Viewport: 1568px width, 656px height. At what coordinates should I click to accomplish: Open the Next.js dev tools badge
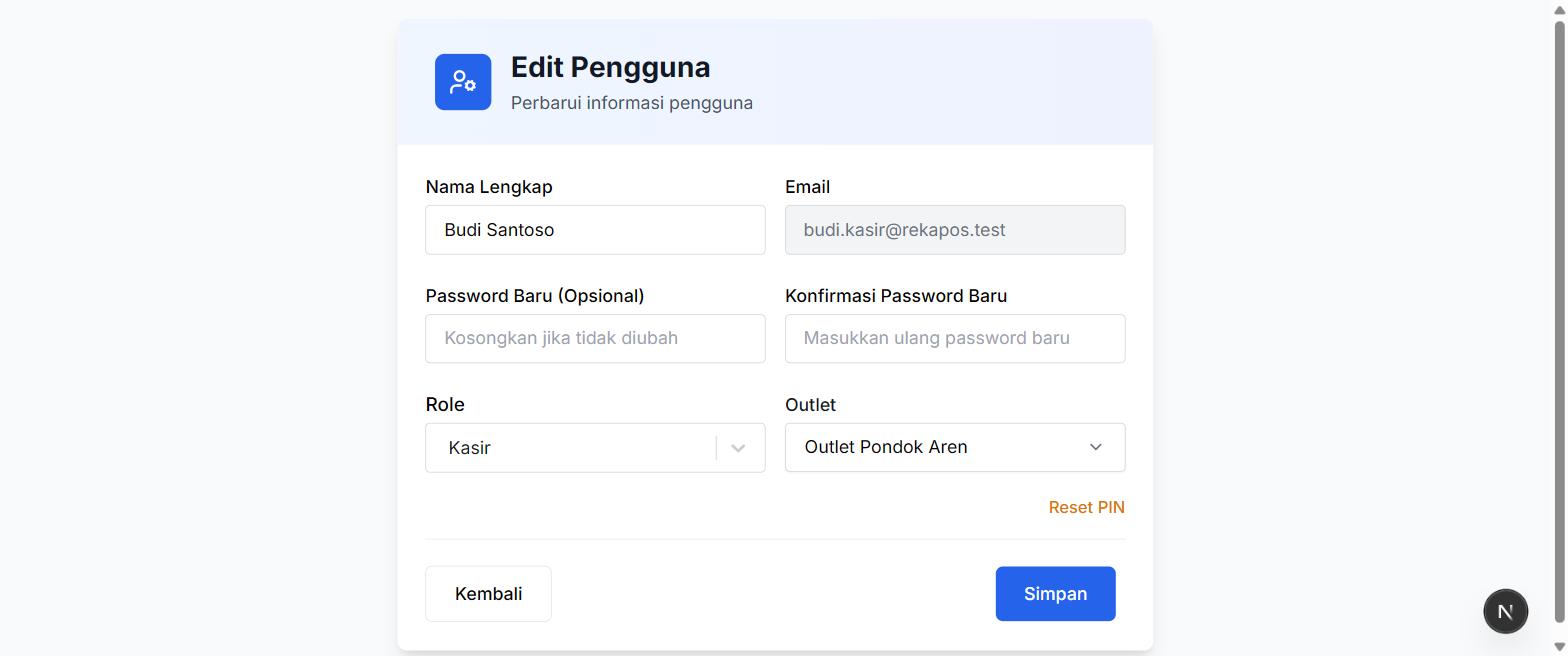coord(1505,611)
